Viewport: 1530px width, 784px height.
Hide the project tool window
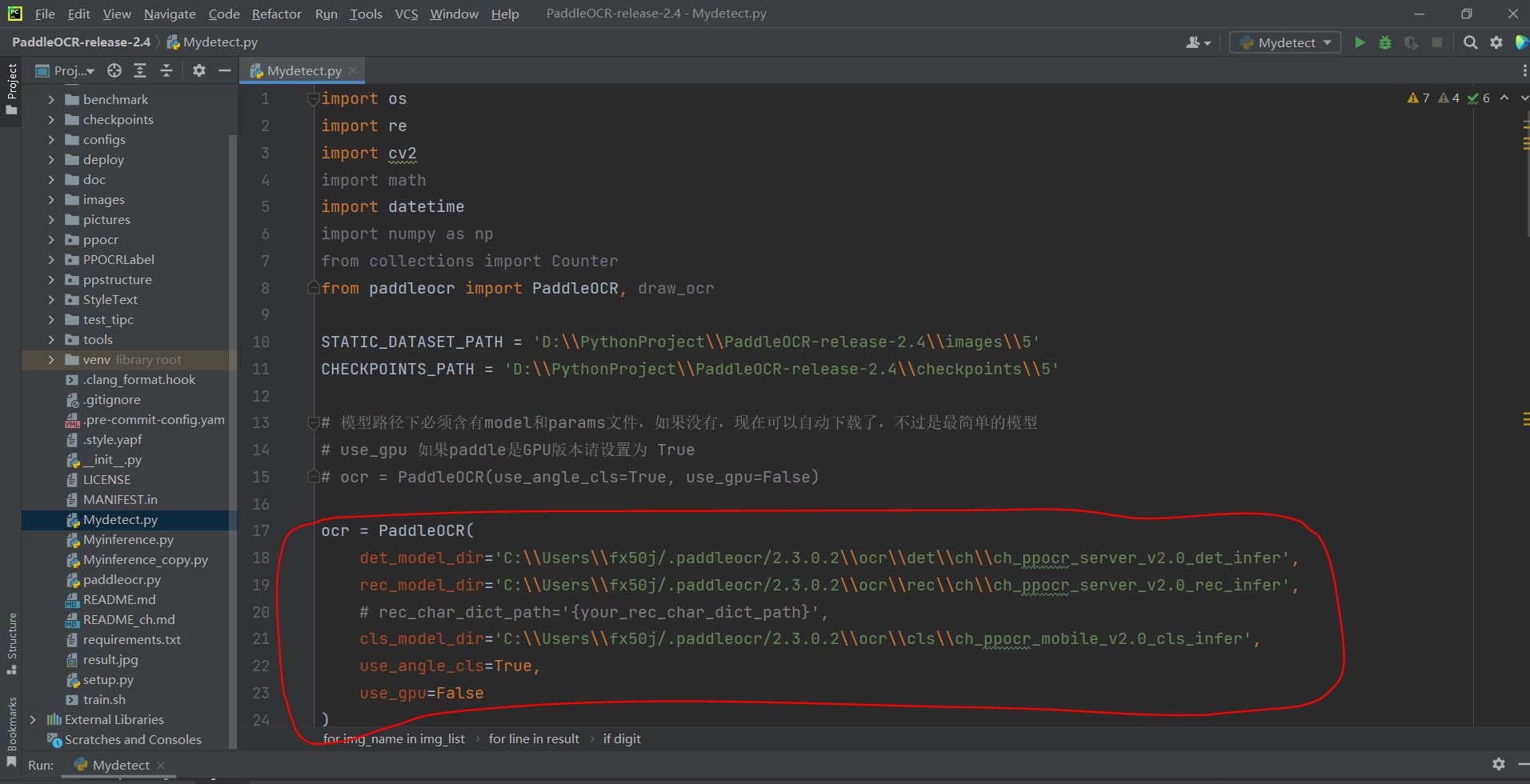[x=225, y=70]
